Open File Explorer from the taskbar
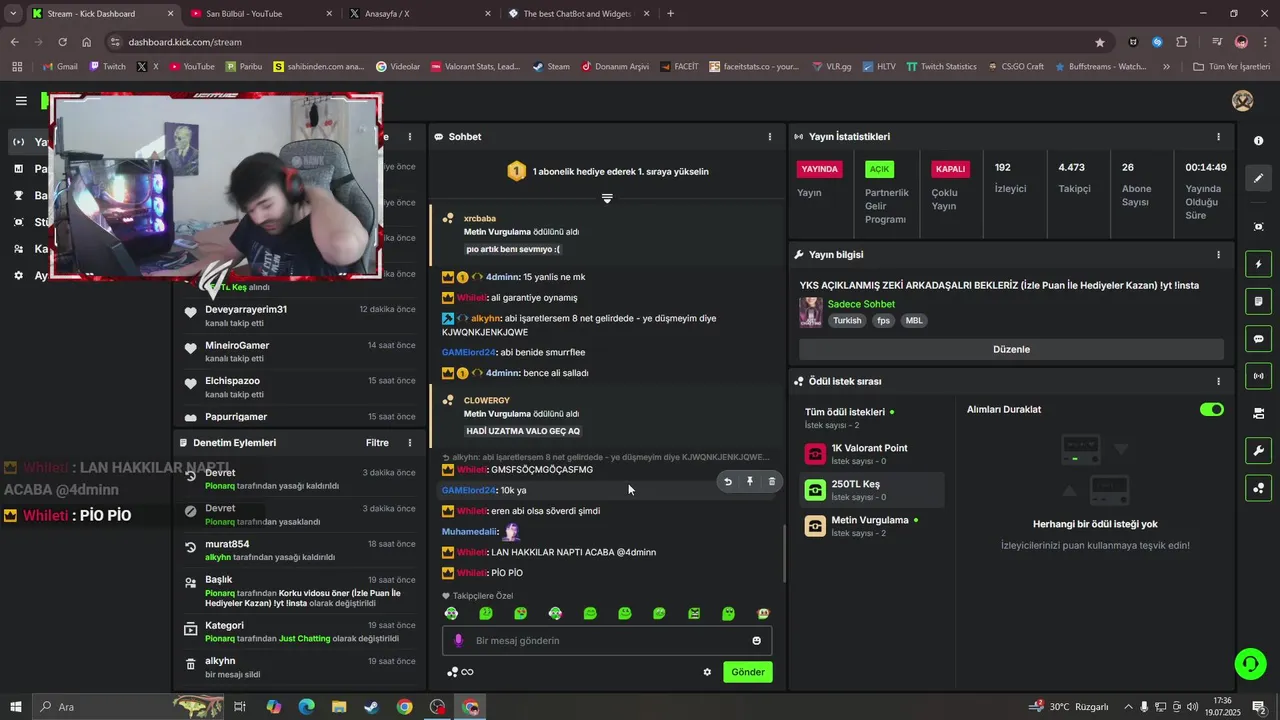The image size is (1280, 720). [338, 707]
